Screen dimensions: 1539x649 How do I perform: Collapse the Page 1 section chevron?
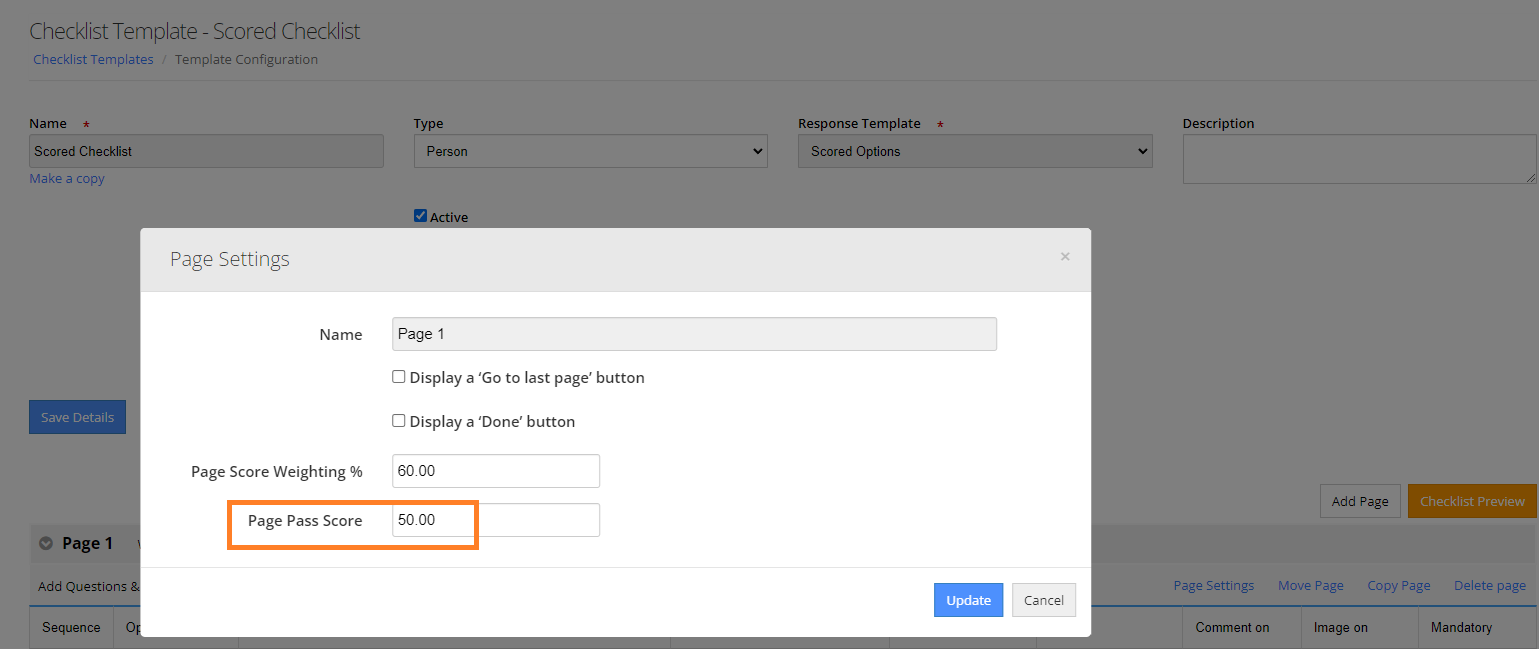point(46,543)
